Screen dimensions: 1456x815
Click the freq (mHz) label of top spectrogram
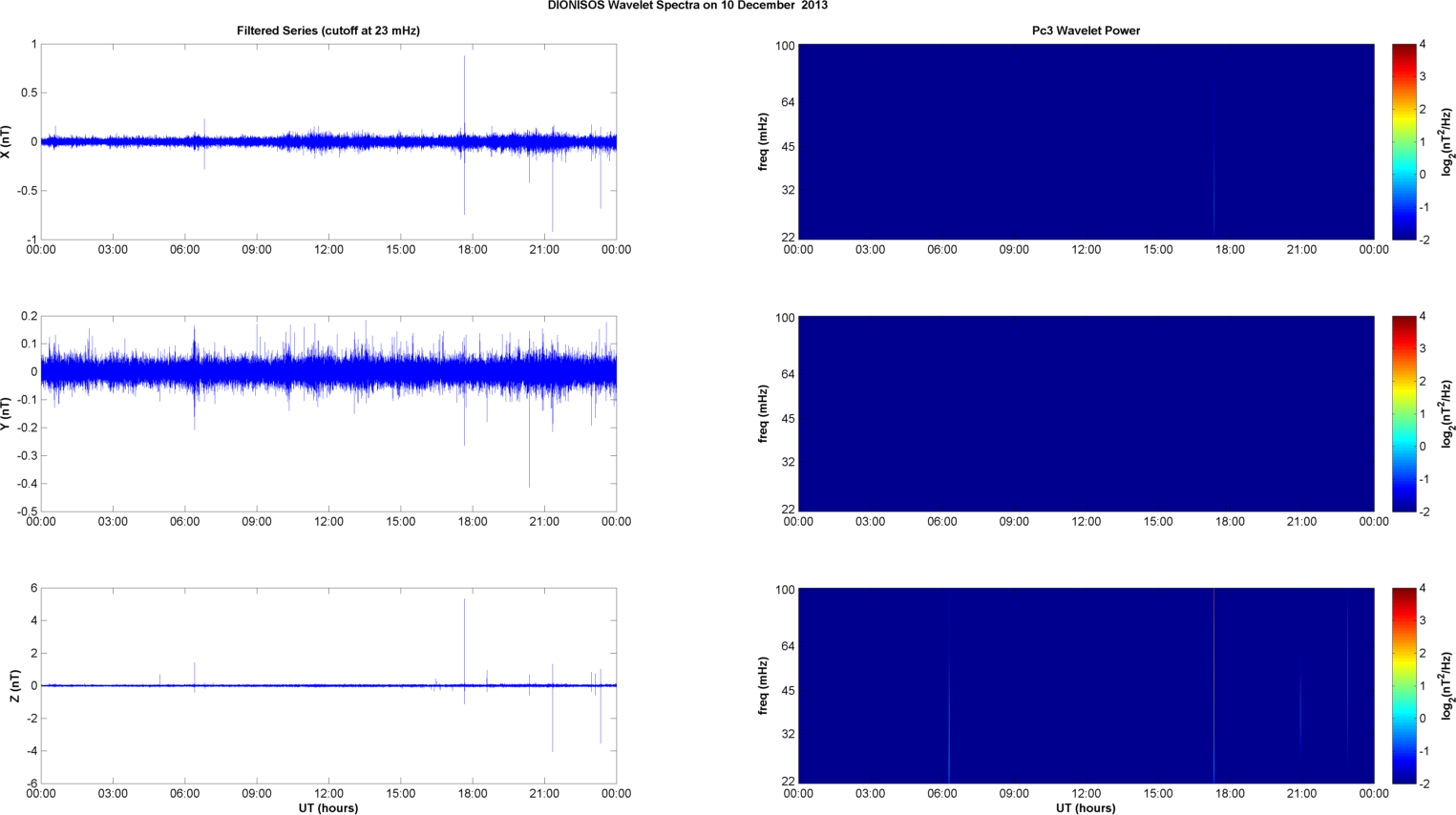[764, 142]
